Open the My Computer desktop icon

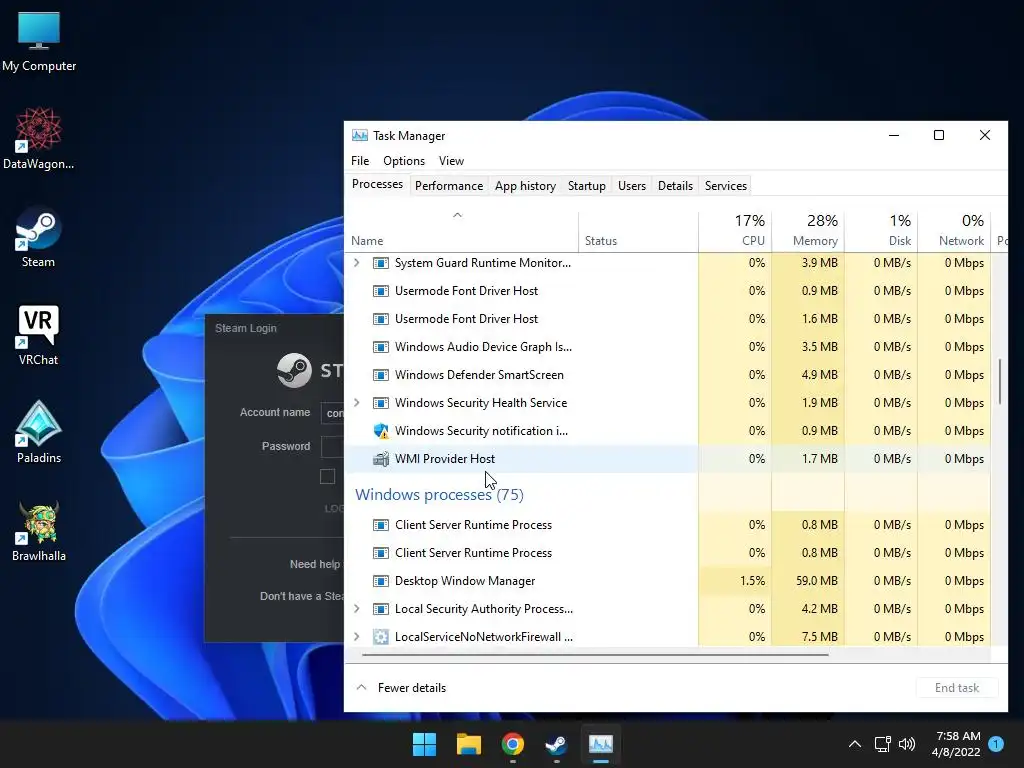(39, 40)
